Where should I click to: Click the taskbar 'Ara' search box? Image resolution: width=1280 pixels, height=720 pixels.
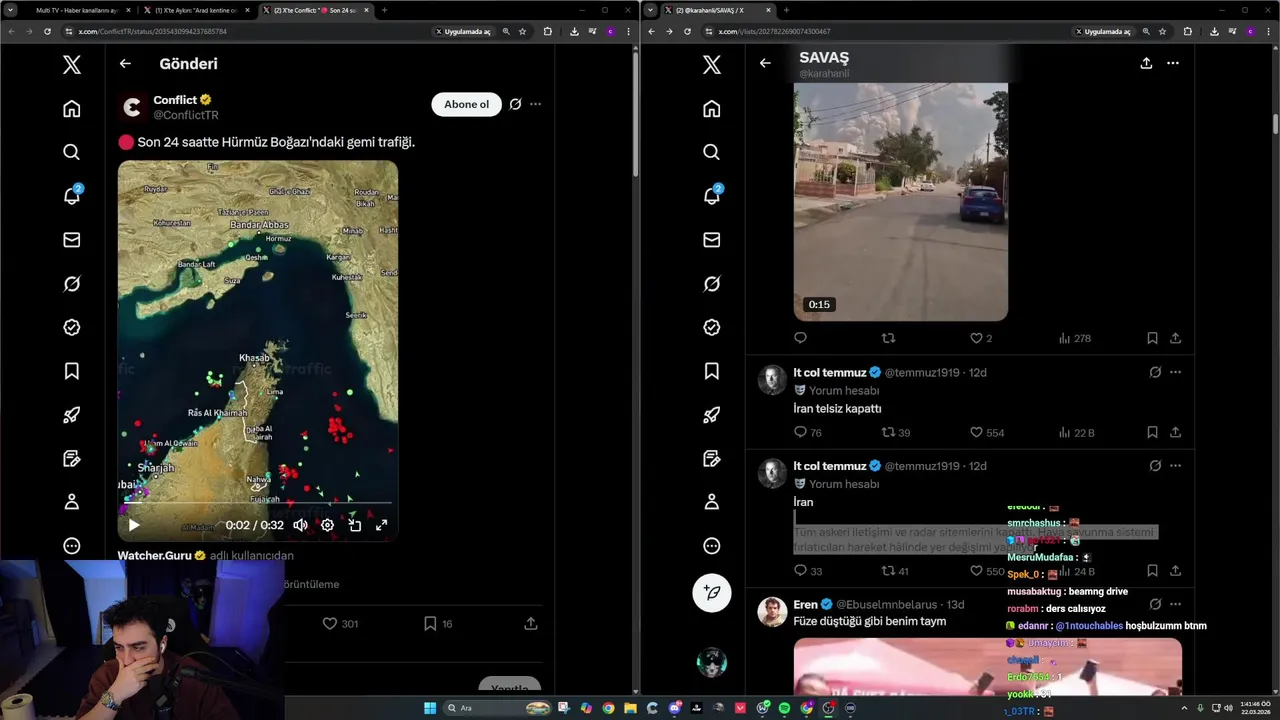[x=497, y=708]
